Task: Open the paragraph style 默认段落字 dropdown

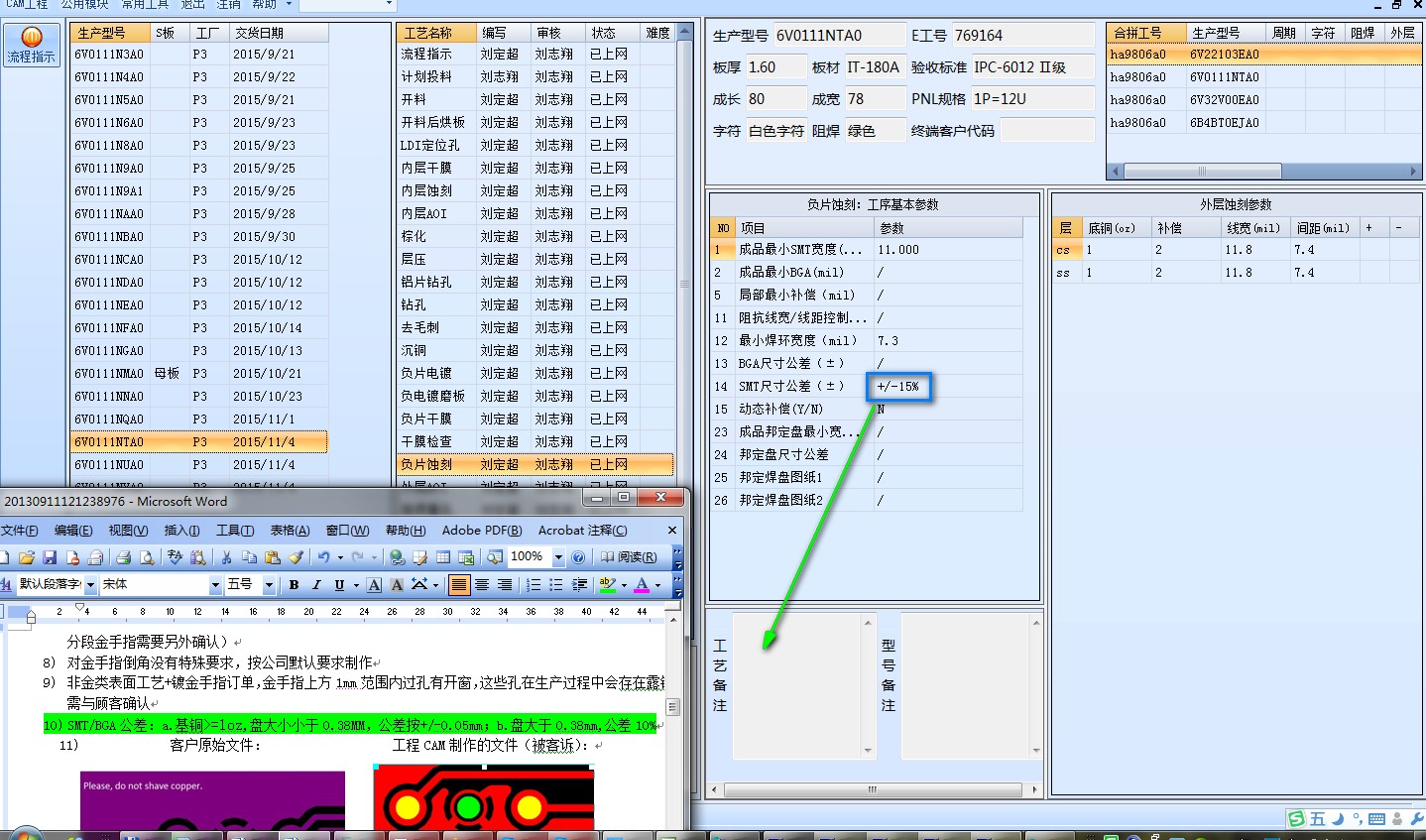Action: point(90,585)
